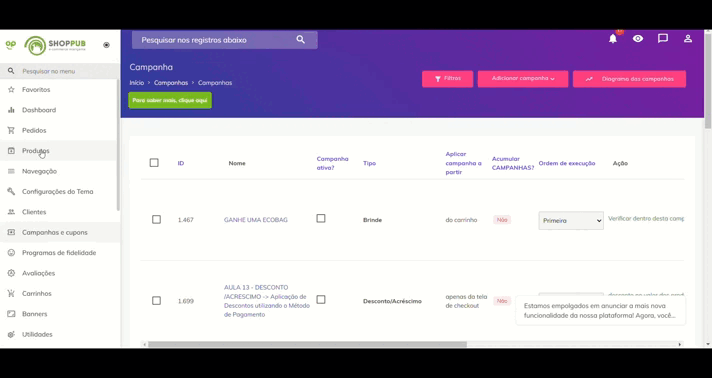This screenshot has width=712, height=378.
Task: Expand the Adicionar campanha dropdown button
Action: 523,79
